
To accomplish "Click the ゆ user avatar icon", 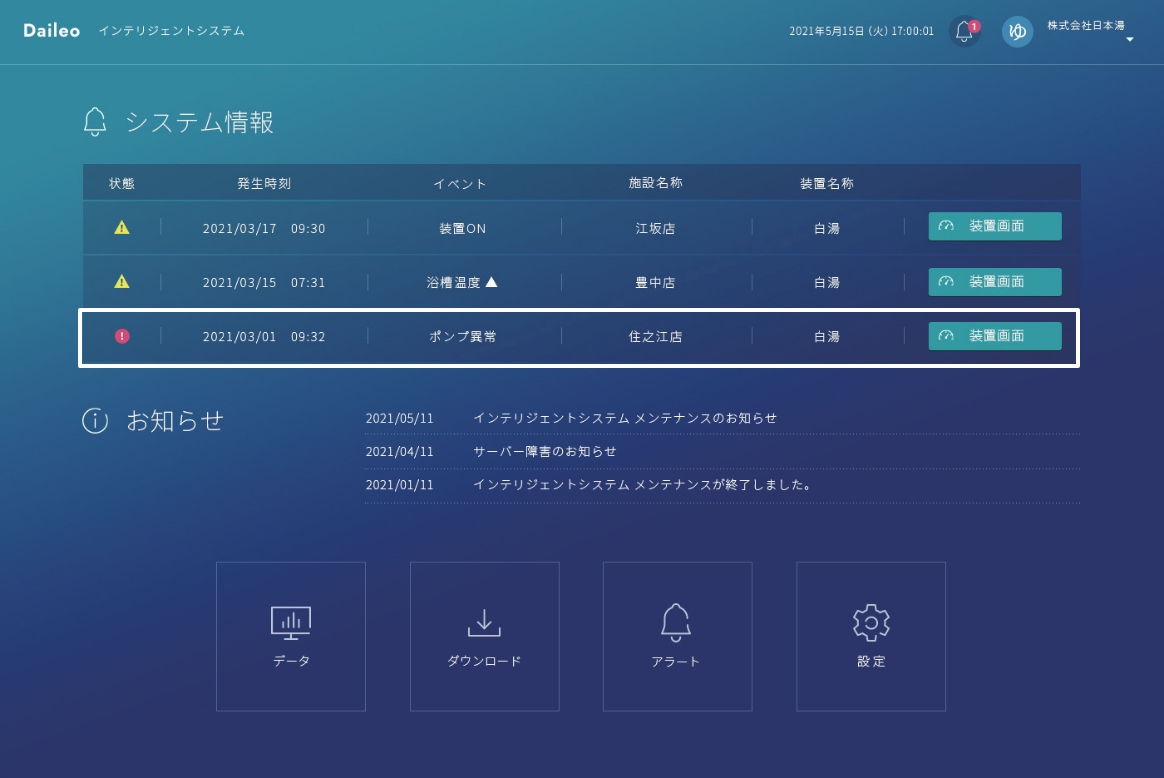I will [1017, 31].
